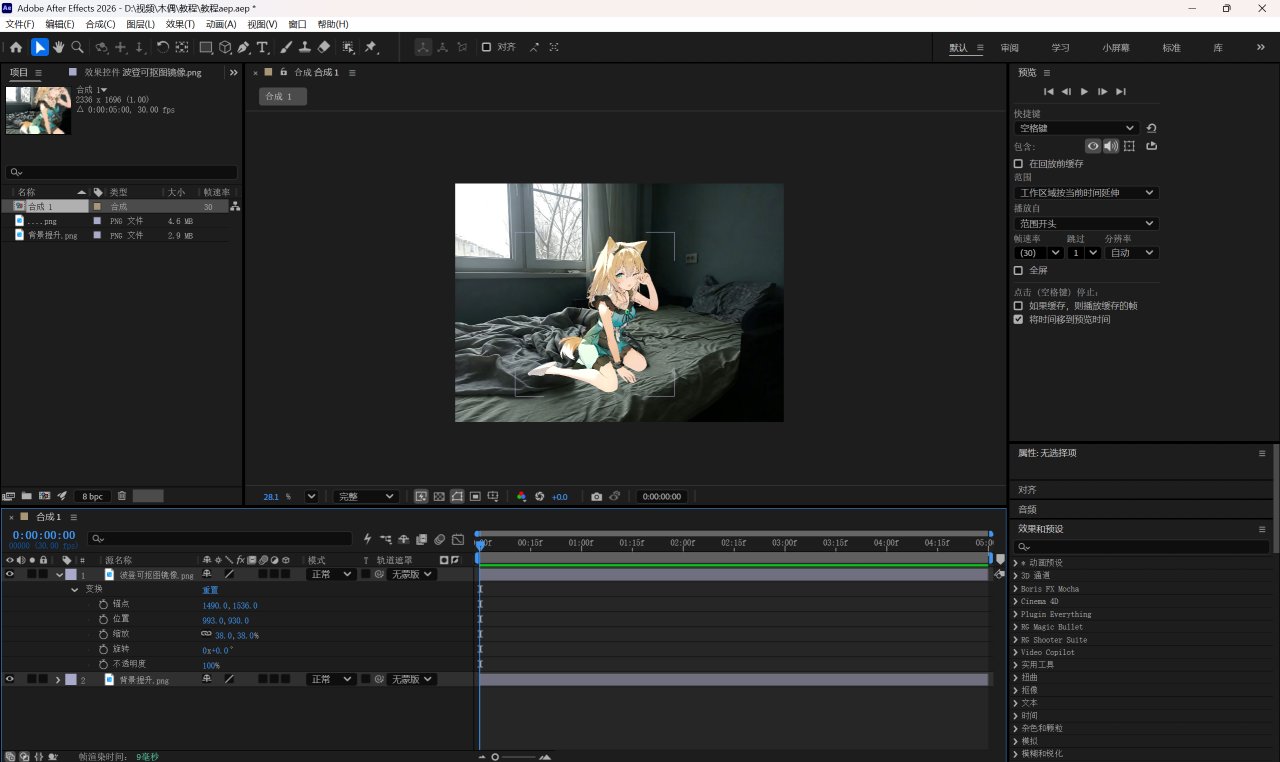
Task: Toggle video inclusion eye in Preview panel
Action: (1093, 146)
